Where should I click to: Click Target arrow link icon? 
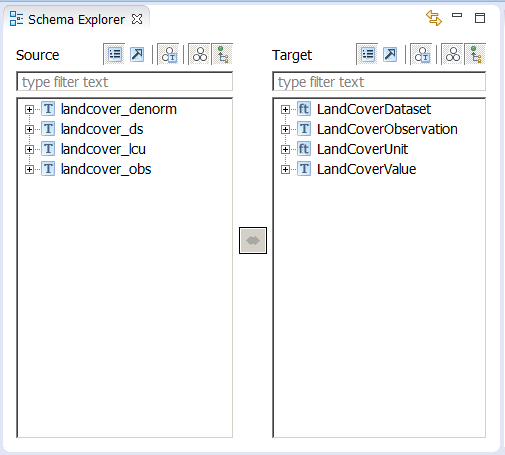pos(390,54)
